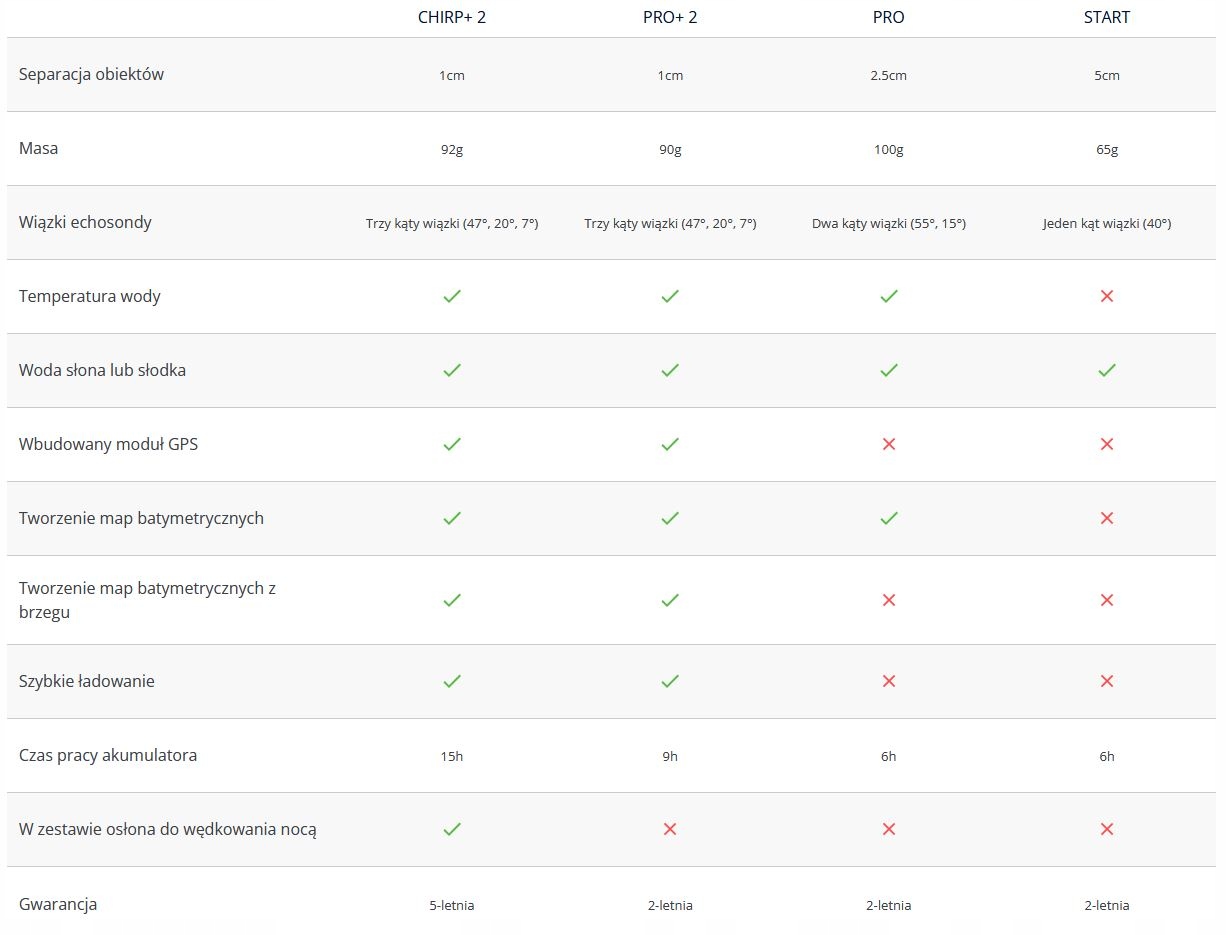Click the Gwarancja row label
Image resolution: width=1227 pixels, height=935 pixels.
[58, 904]
